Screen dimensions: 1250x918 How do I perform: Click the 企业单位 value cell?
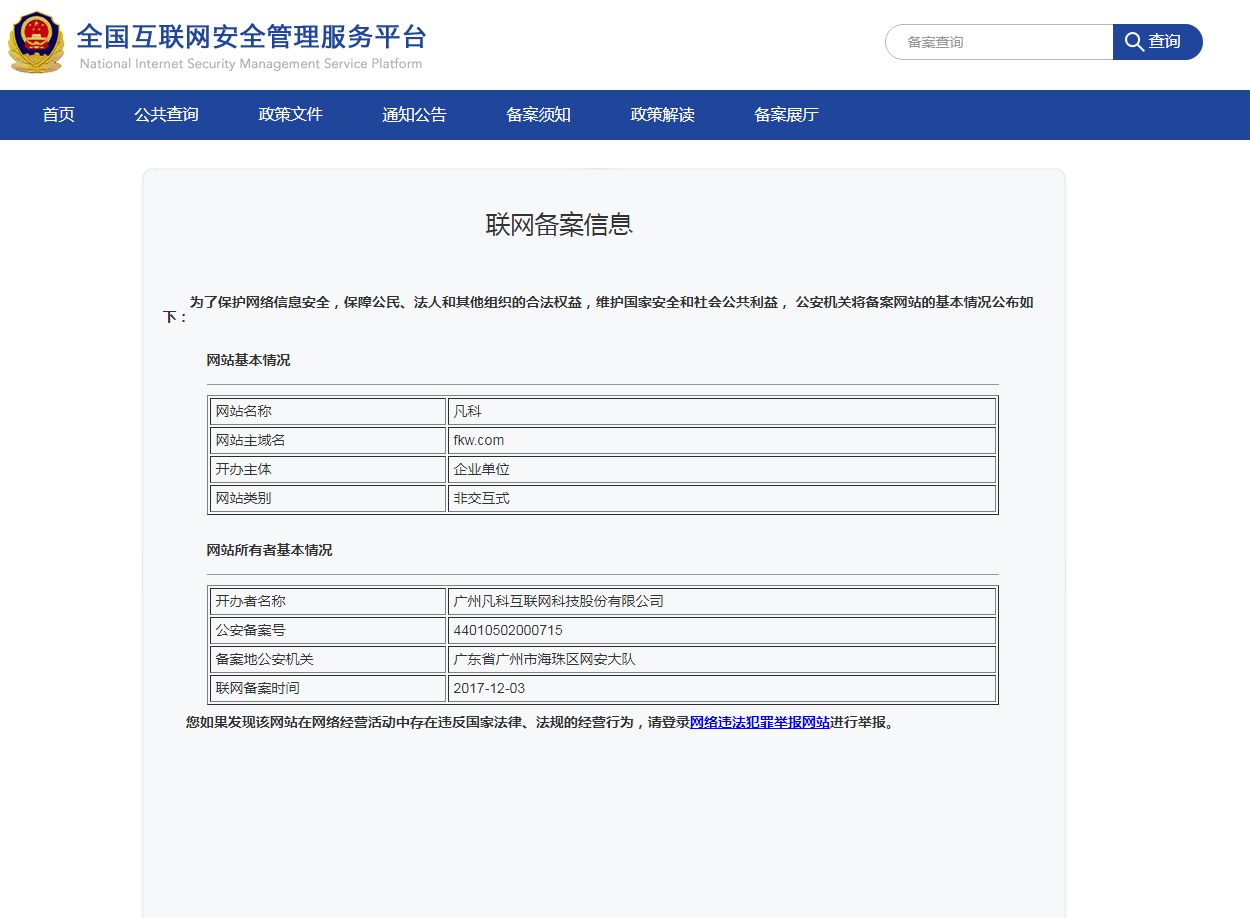click(x=722, y=469)
